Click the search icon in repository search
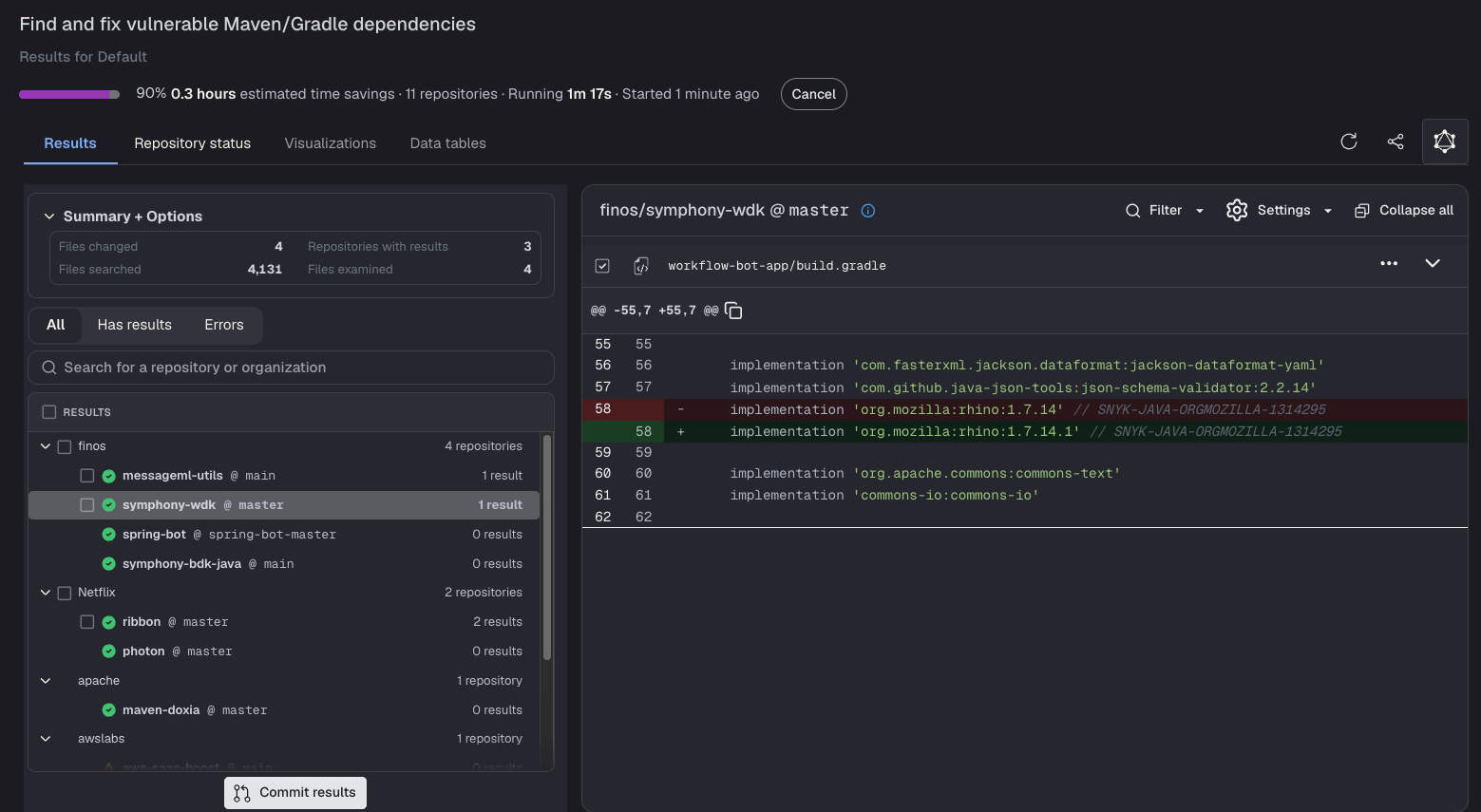Image resolution: width=1481 pixels, height=812 pixels. (49, 368)
